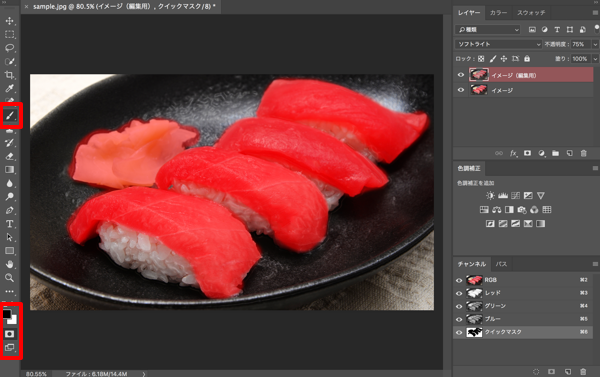Click the Change Screen Mode icon

click(10, 348)
